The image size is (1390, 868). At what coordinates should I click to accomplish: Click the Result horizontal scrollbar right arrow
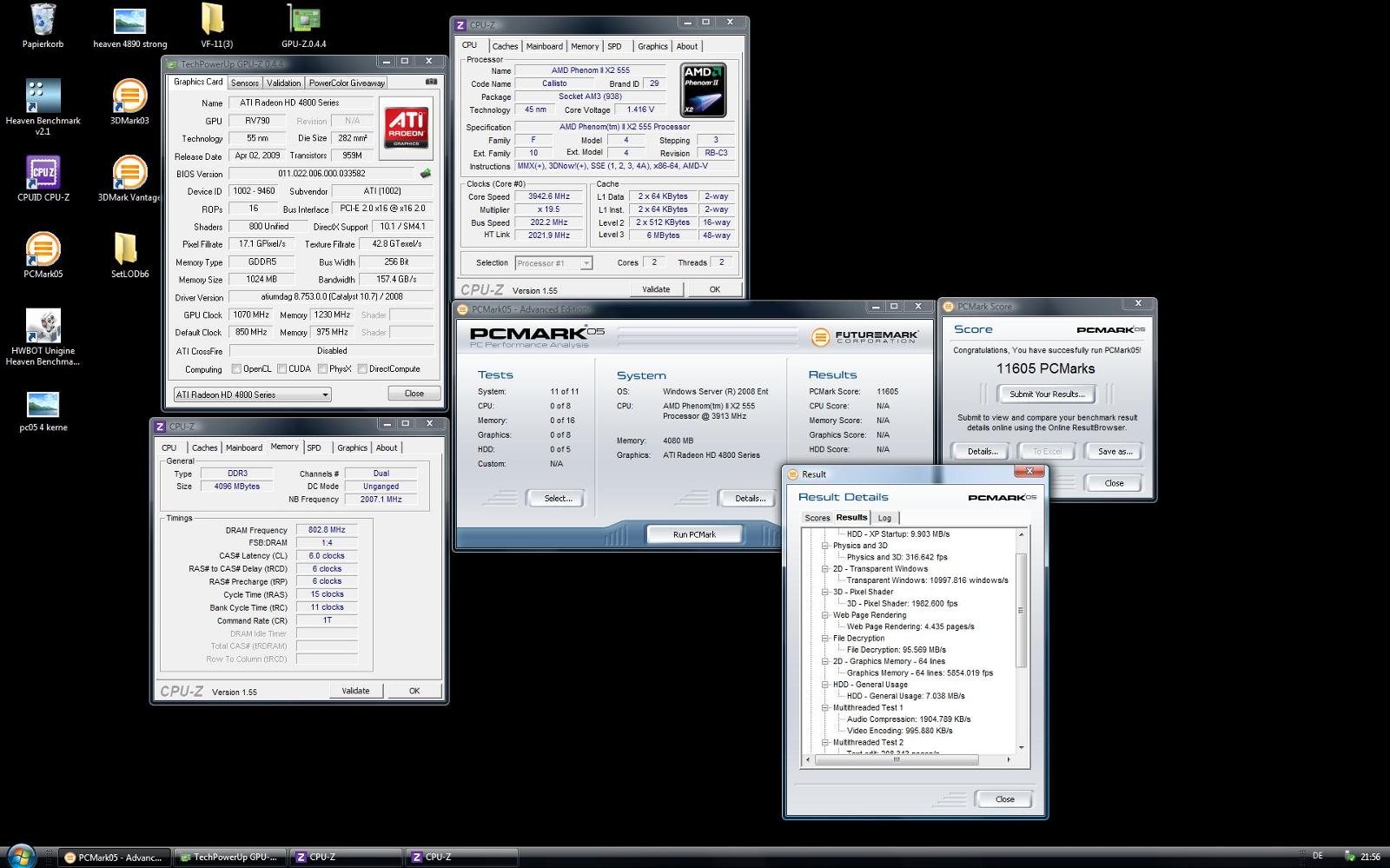point(1008,759)
